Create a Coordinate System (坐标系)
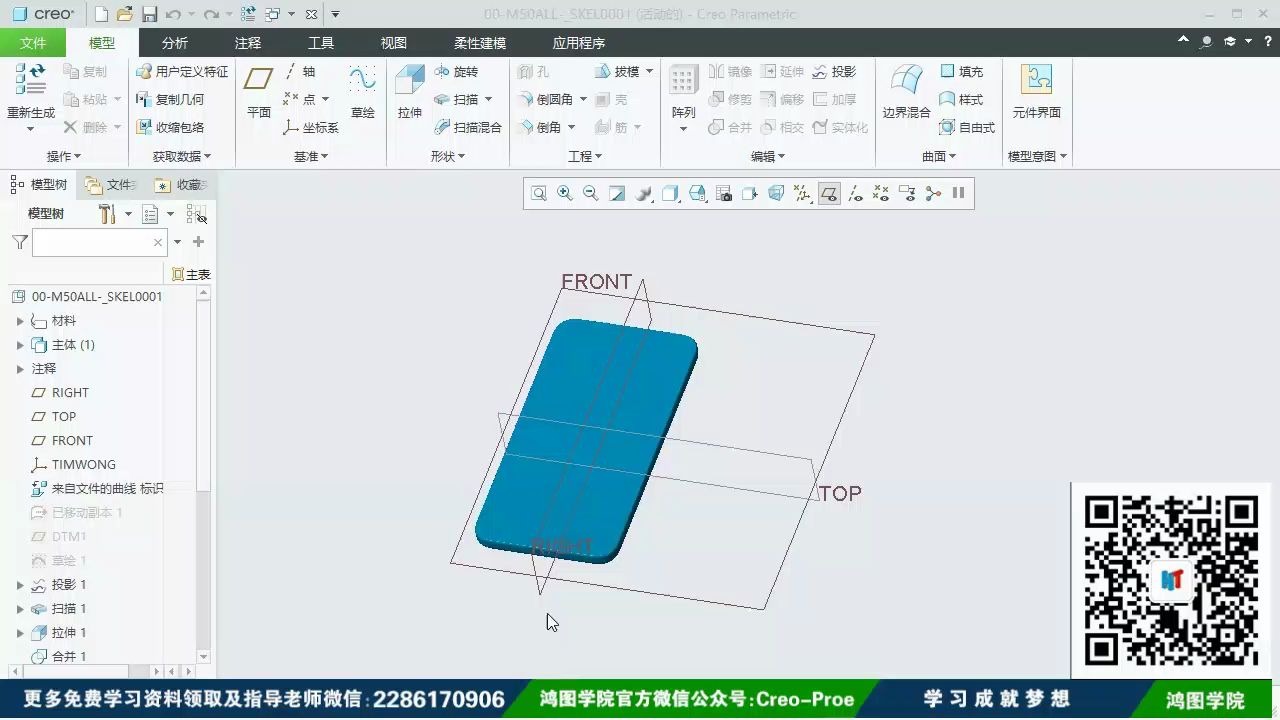This screenshot has width=1280, height=720. click(x=311, y=127)
